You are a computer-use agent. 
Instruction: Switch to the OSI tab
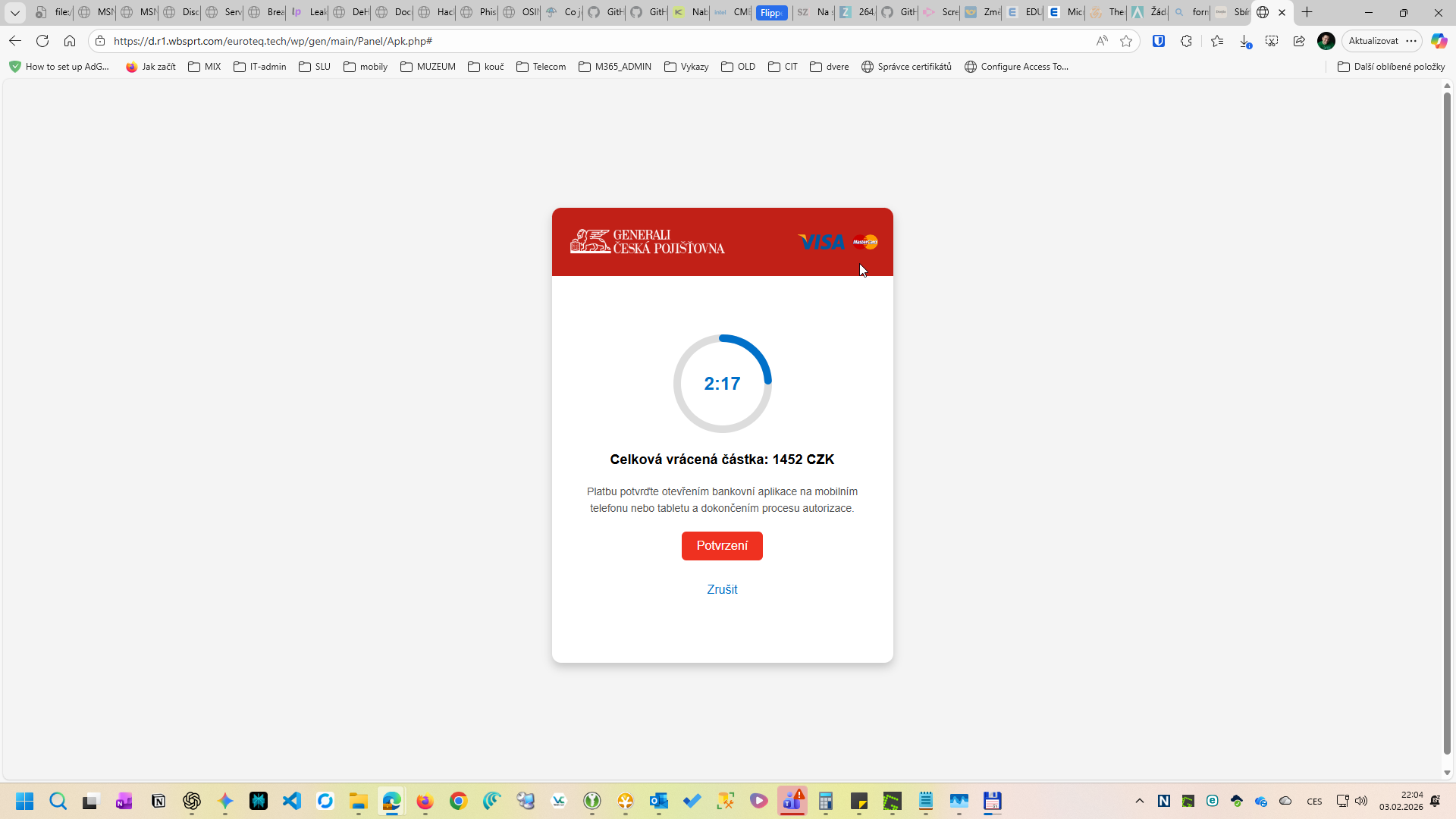pyautogui.click(x=520, y=12)
